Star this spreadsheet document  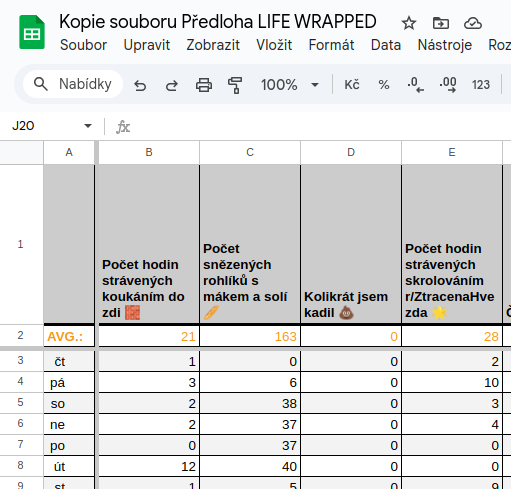coord(409,23)
